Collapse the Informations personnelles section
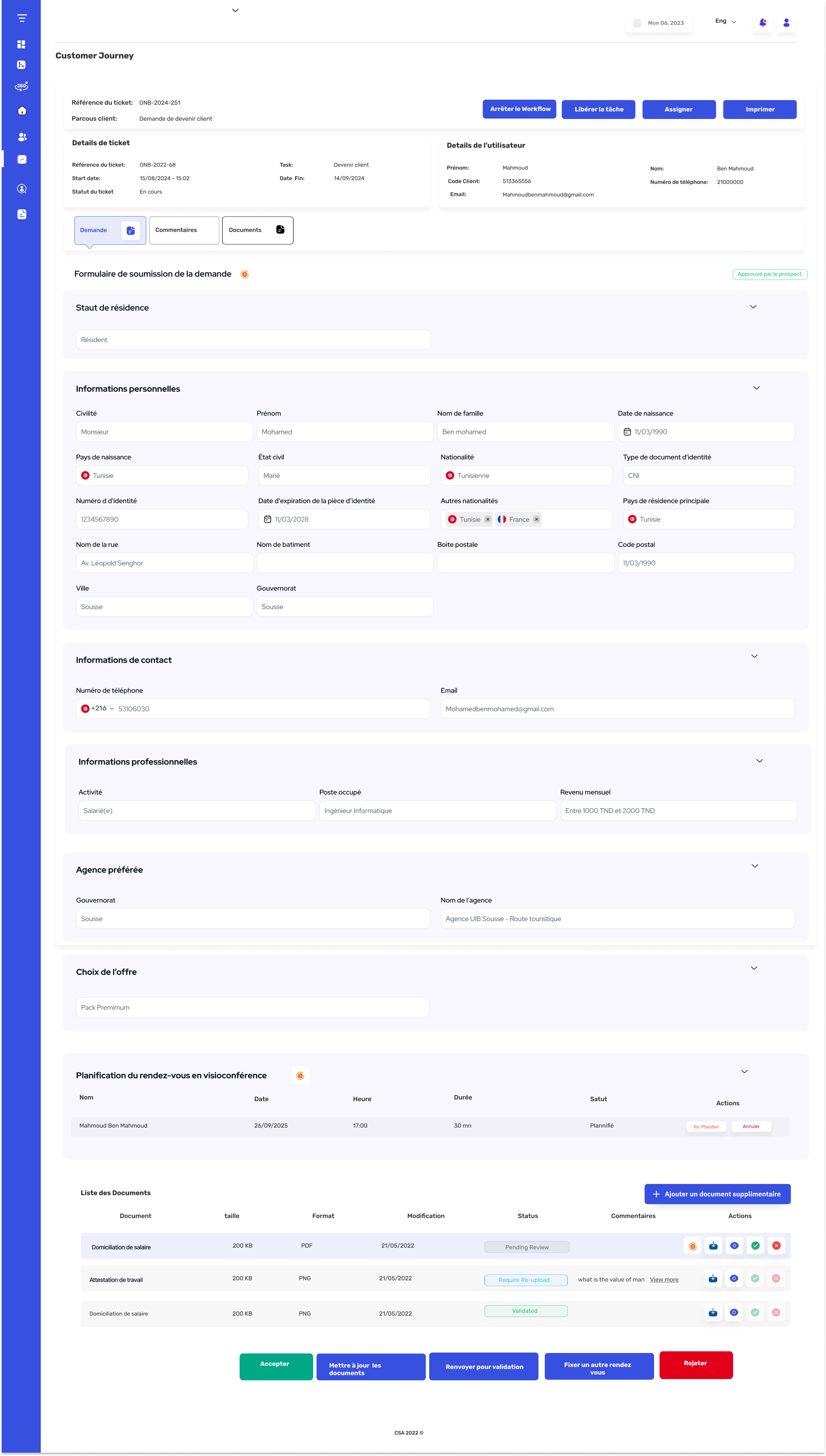 click(x=756, y=388)
